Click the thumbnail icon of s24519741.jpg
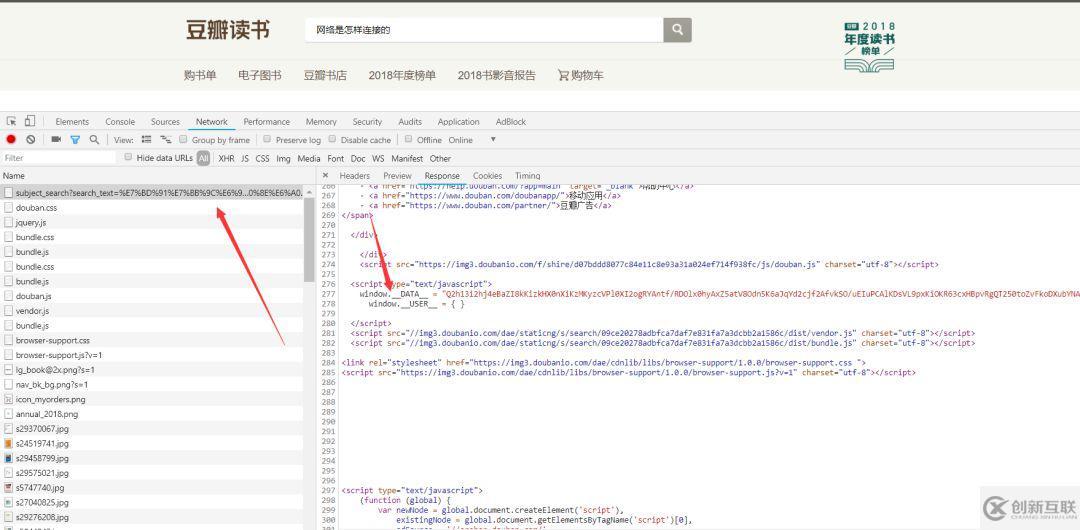The height and width of the screenshot is (530, 1080). pyautogui.click(x=8, y=443)
